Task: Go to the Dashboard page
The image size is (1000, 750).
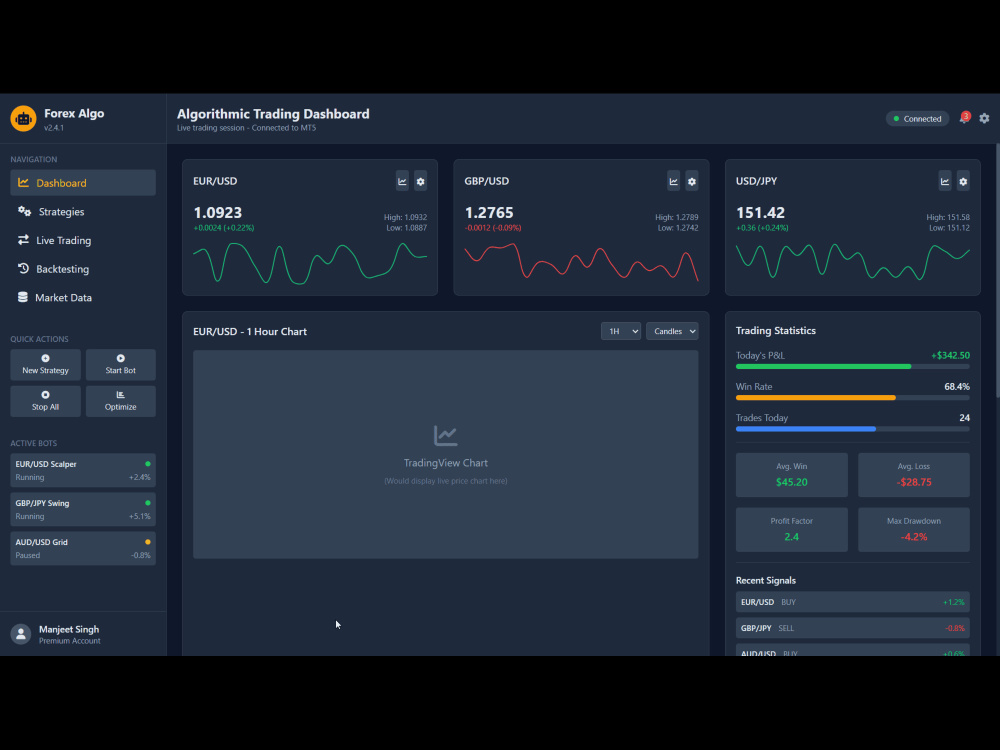Action: (83, 183)
